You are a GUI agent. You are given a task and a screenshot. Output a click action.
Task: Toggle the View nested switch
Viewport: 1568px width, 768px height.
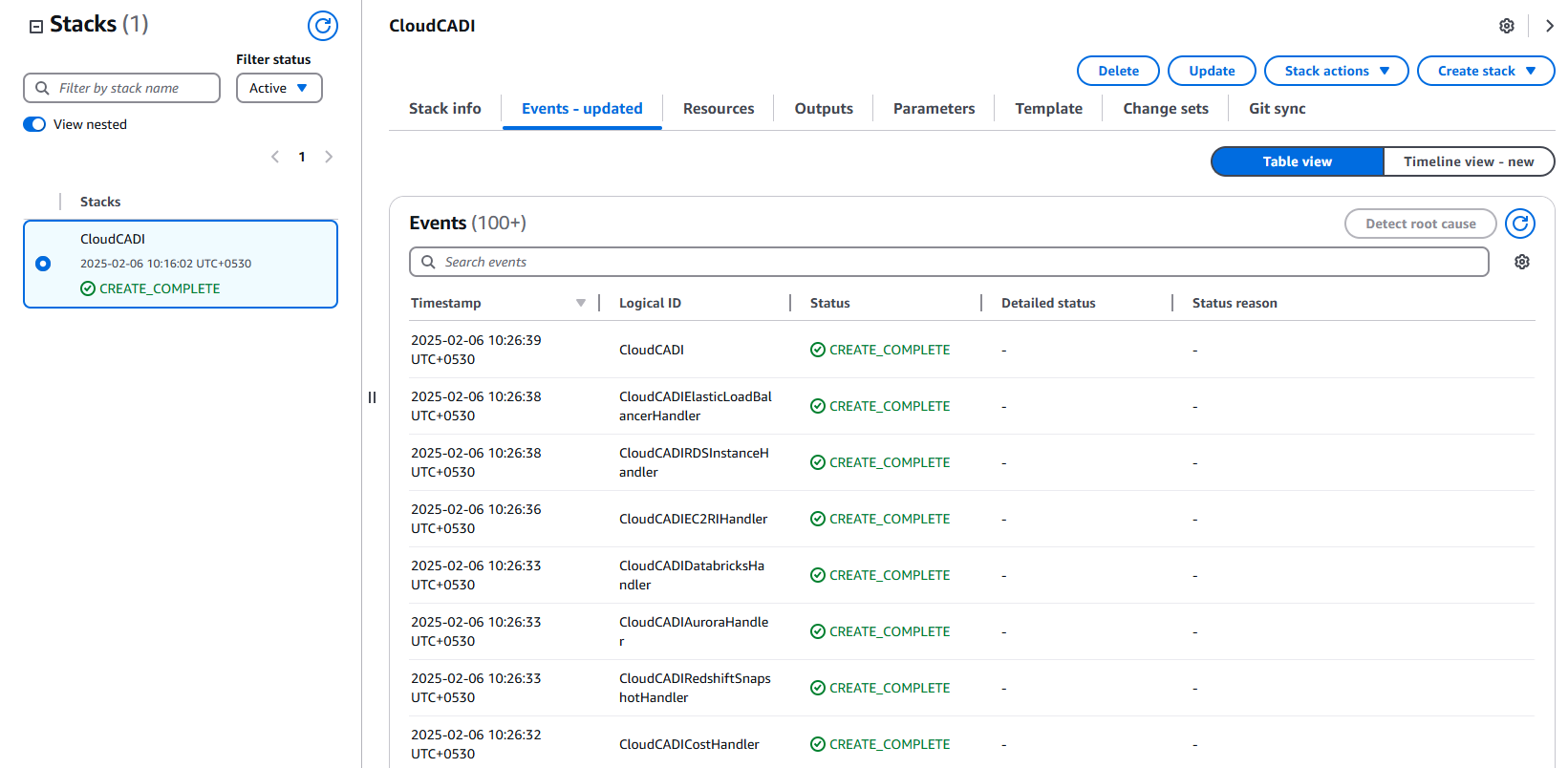point(34,124)
